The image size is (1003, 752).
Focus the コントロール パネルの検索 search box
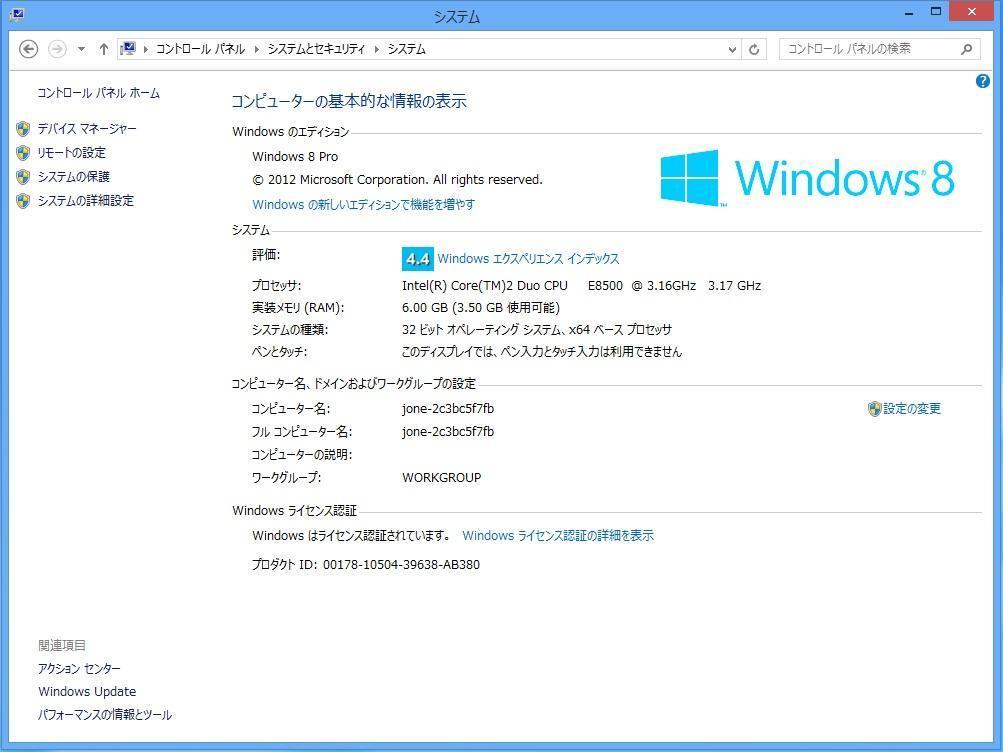(880, 49)
